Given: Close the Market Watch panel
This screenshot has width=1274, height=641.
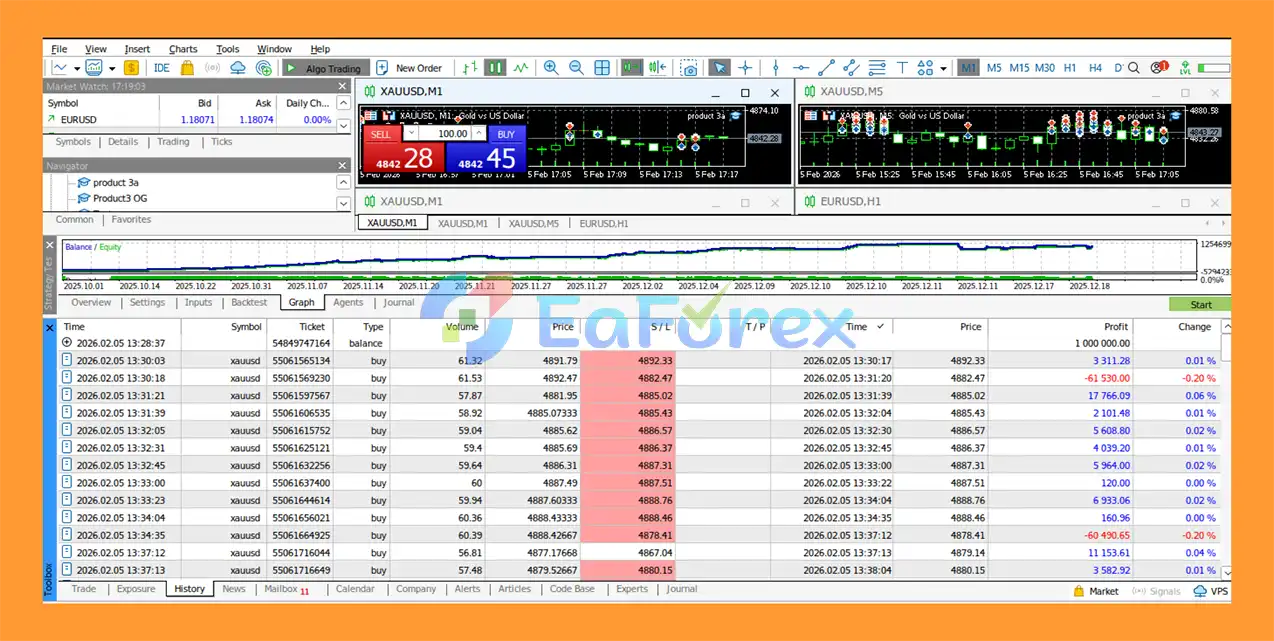Looking at the screenshot, I should [343, 86].
